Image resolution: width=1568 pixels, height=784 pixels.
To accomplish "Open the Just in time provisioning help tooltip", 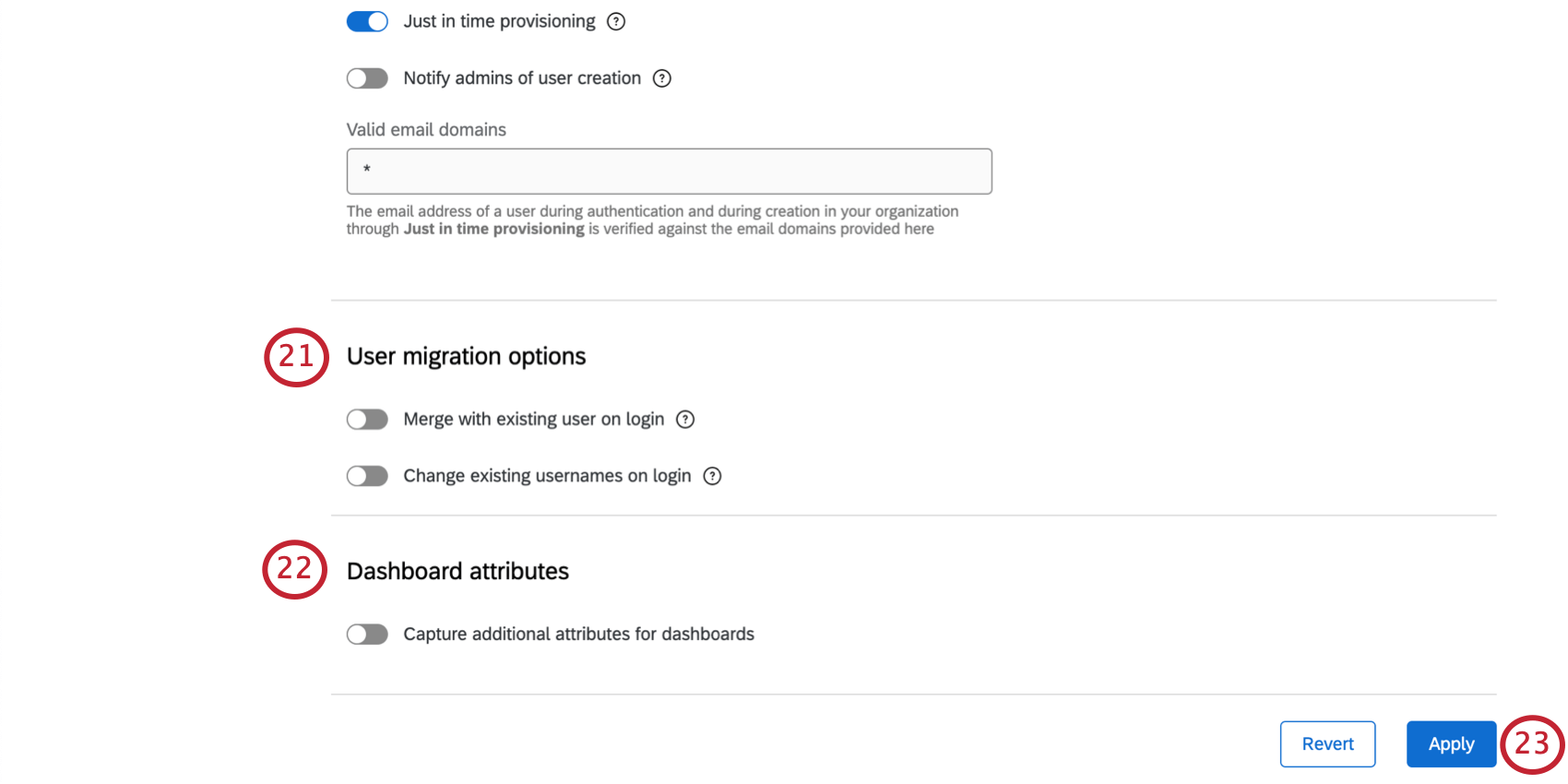I will point(615,21).
